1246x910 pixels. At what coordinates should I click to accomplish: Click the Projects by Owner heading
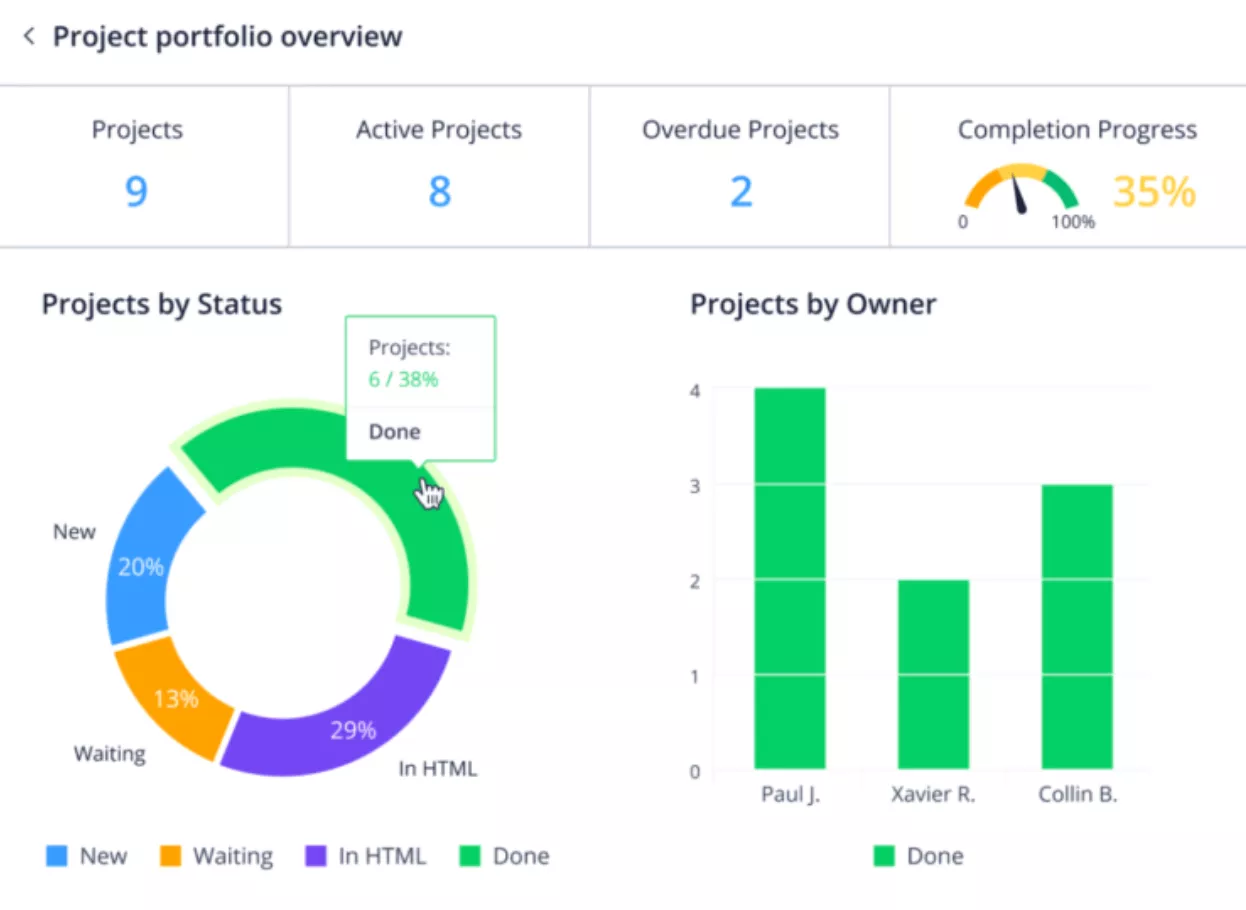[x=813, y=304]
